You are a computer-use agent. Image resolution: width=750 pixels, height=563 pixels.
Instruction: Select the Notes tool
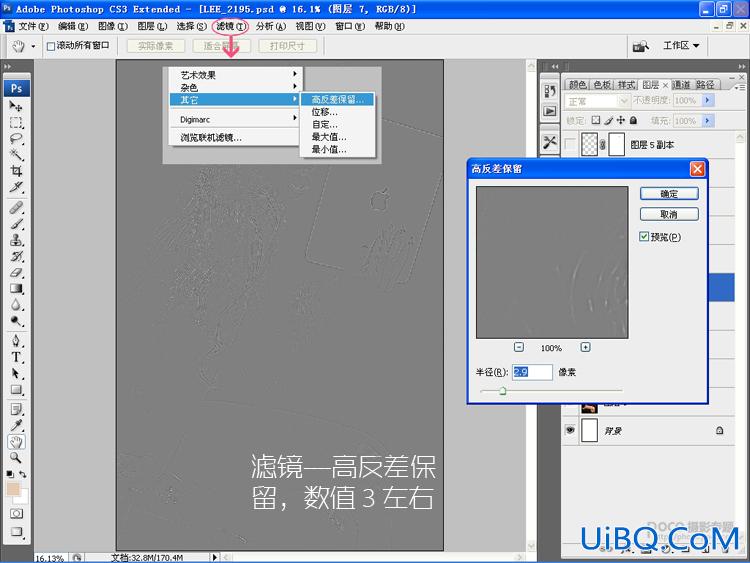(16, 409)
